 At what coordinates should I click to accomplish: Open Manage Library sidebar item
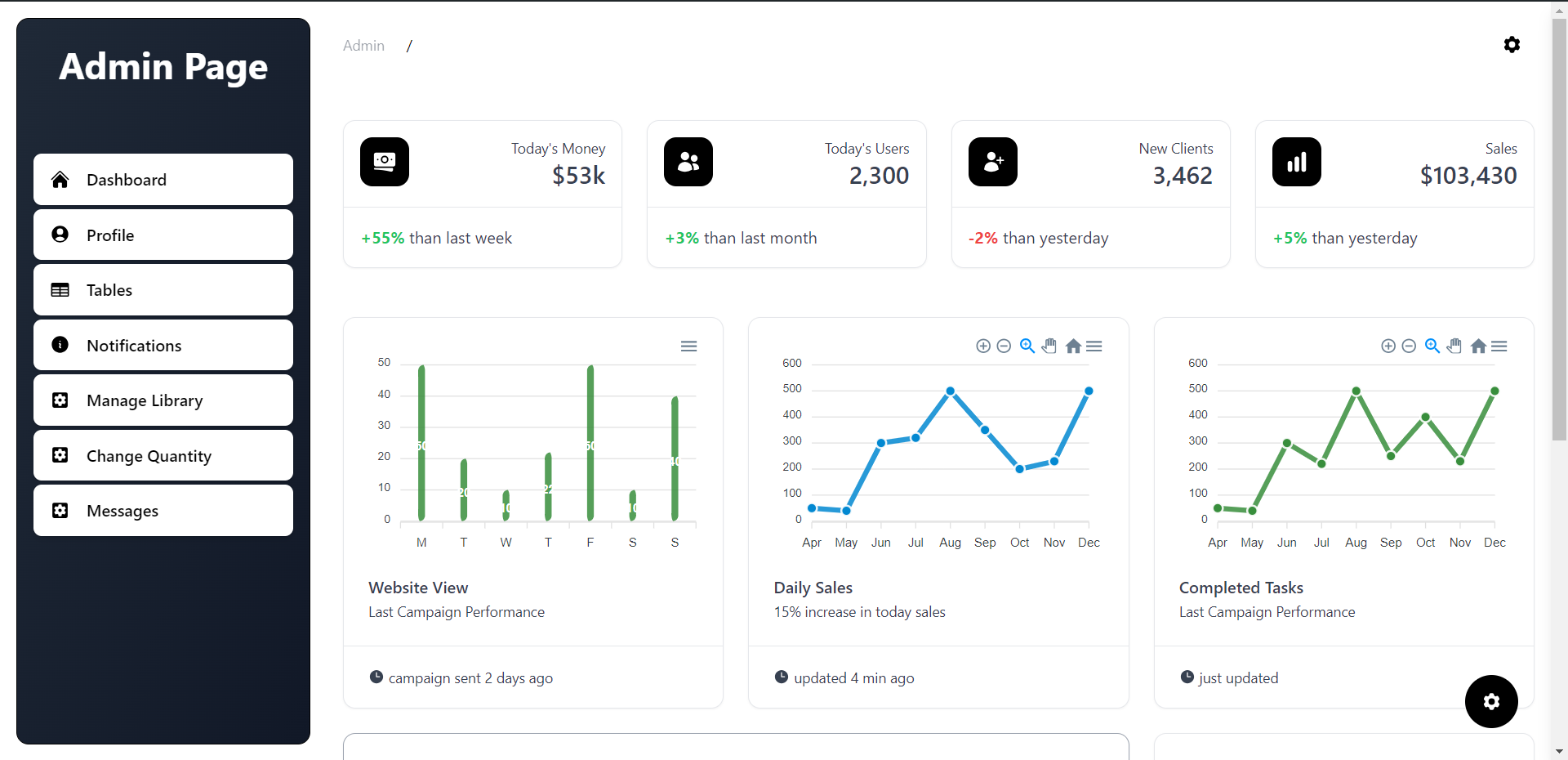point(163,400)
